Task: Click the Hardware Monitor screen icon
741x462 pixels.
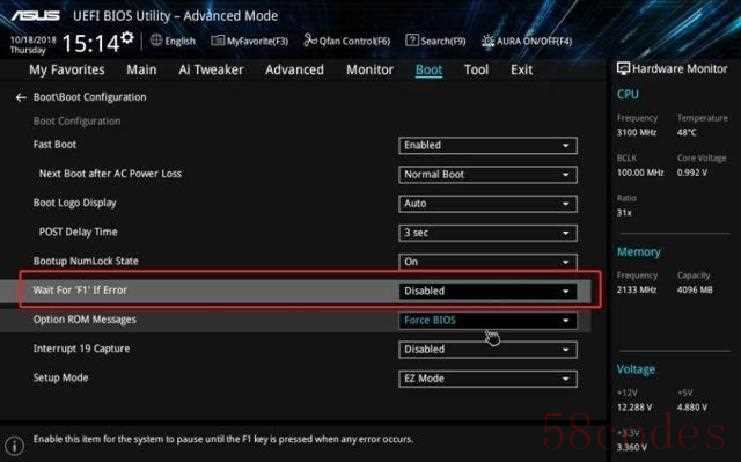Action: point(623,69)
